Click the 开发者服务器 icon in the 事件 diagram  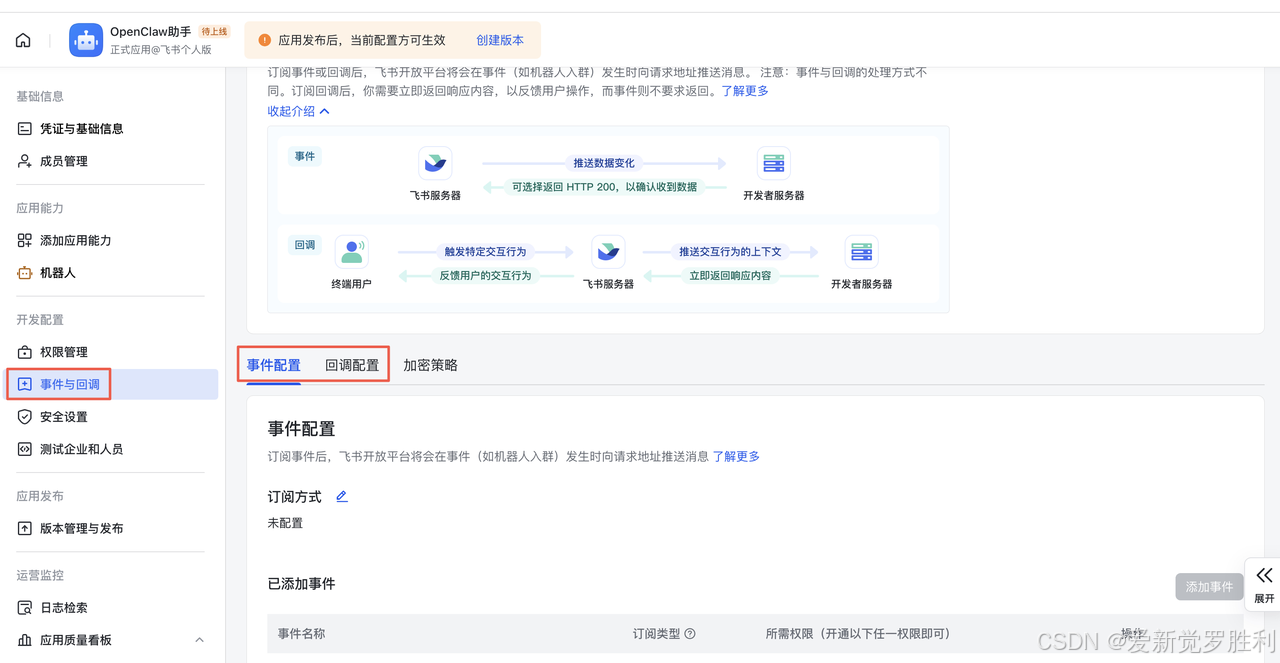(773, 163)
